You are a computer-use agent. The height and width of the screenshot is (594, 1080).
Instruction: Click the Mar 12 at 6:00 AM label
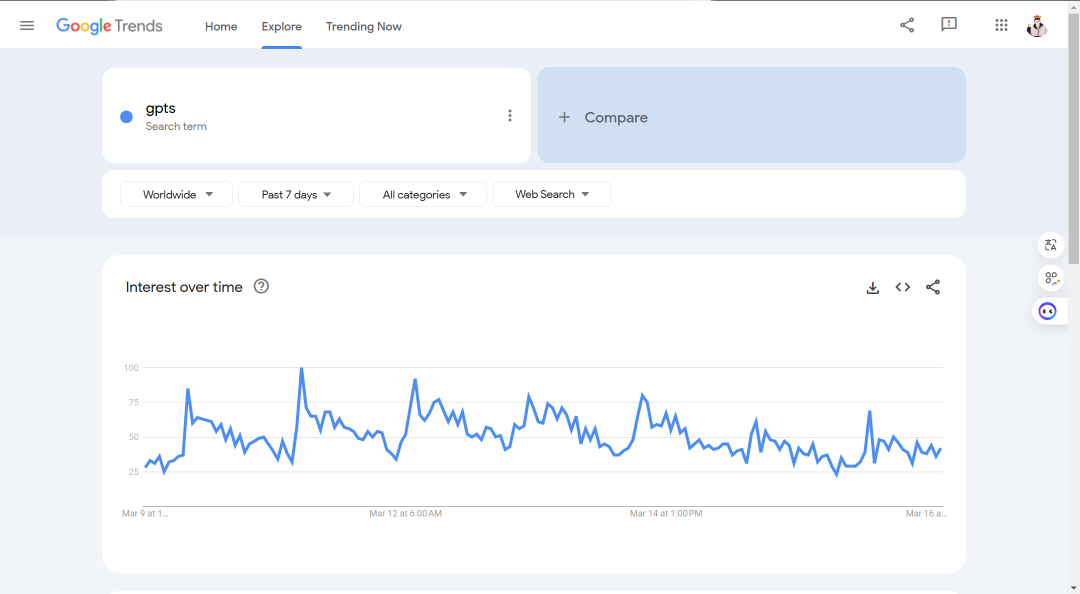click(x=406, y=513)
